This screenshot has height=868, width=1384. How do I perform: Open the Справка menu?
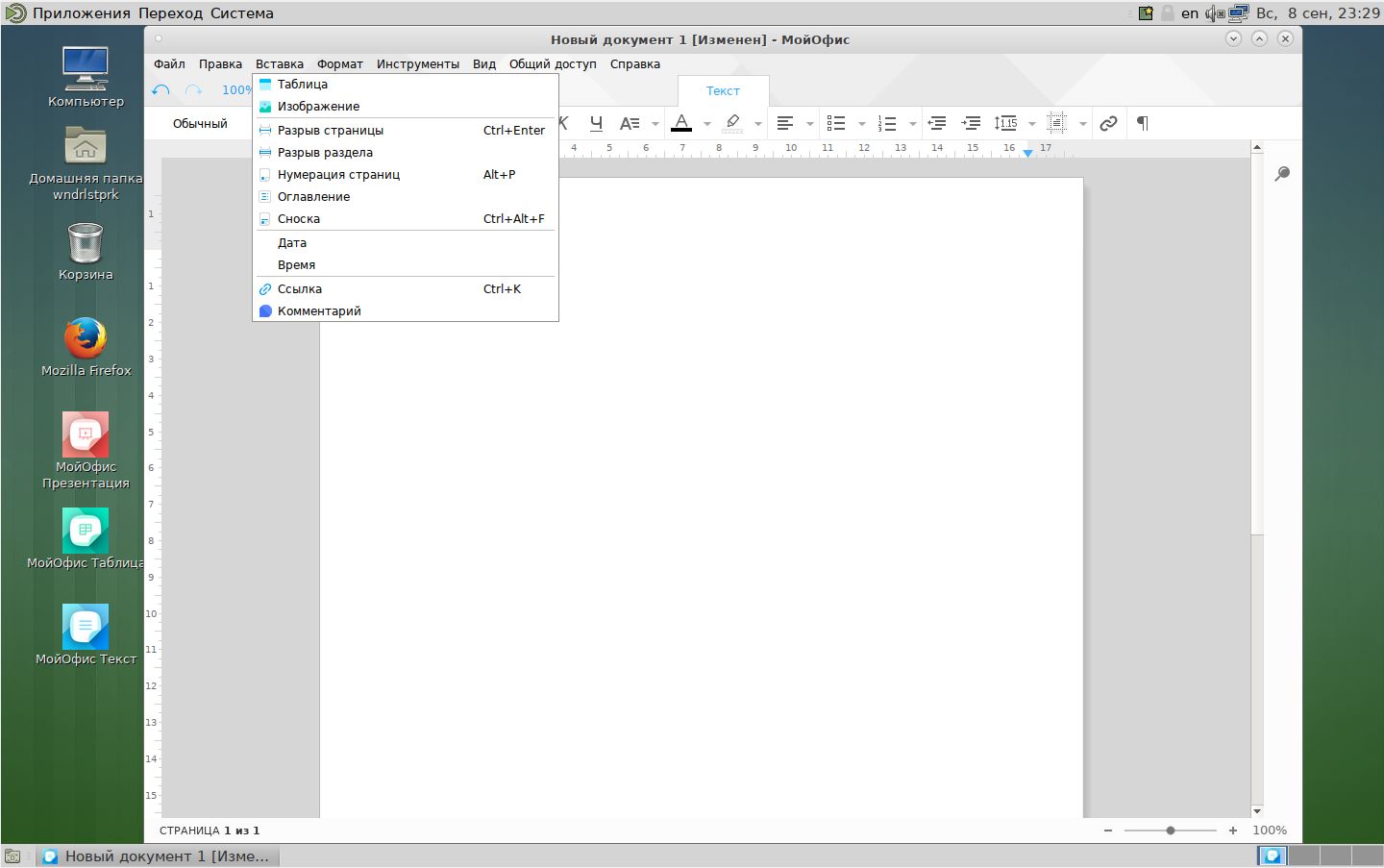(635, 64)
